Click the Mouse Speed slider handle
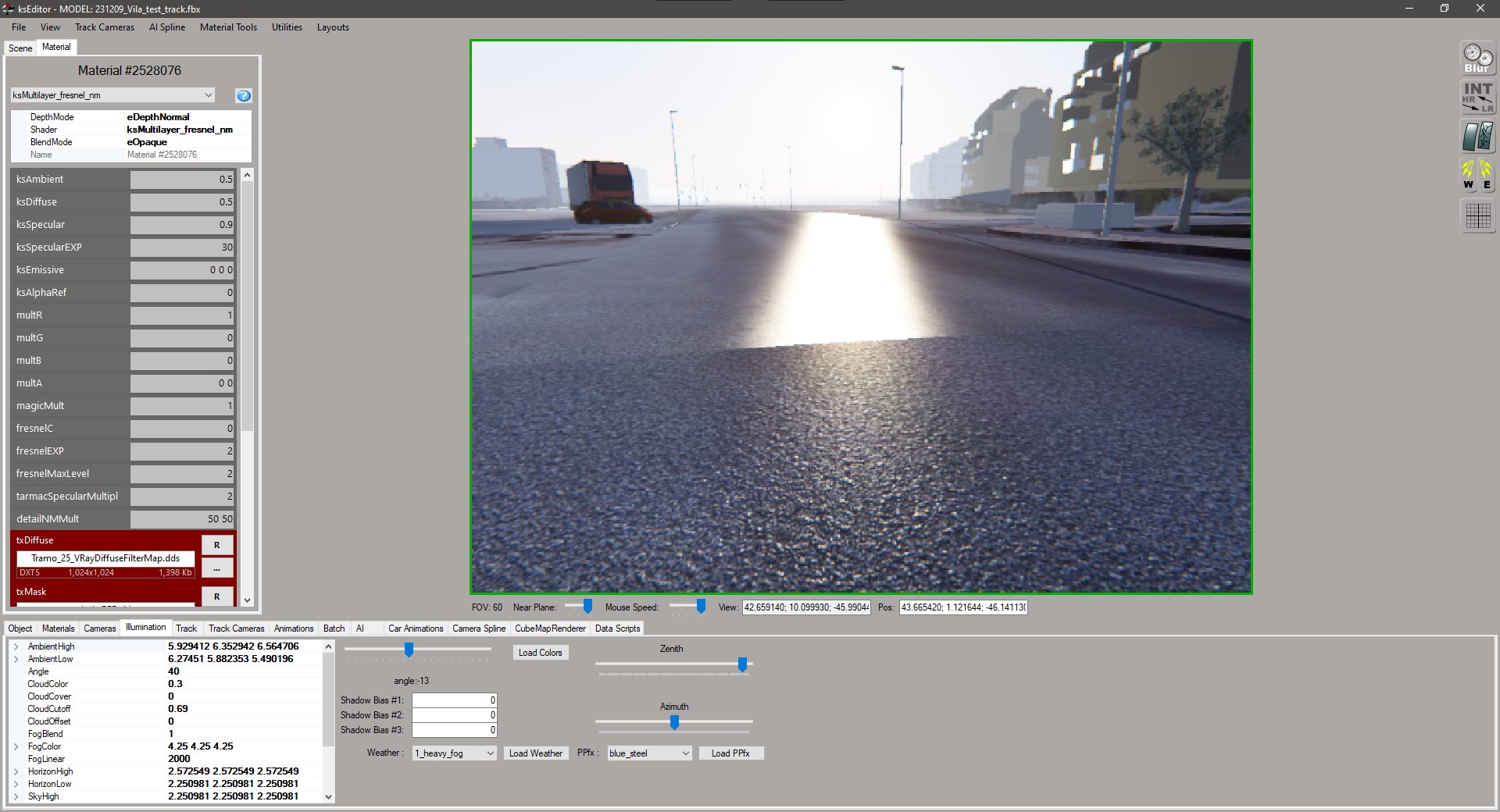 point(701,607)
